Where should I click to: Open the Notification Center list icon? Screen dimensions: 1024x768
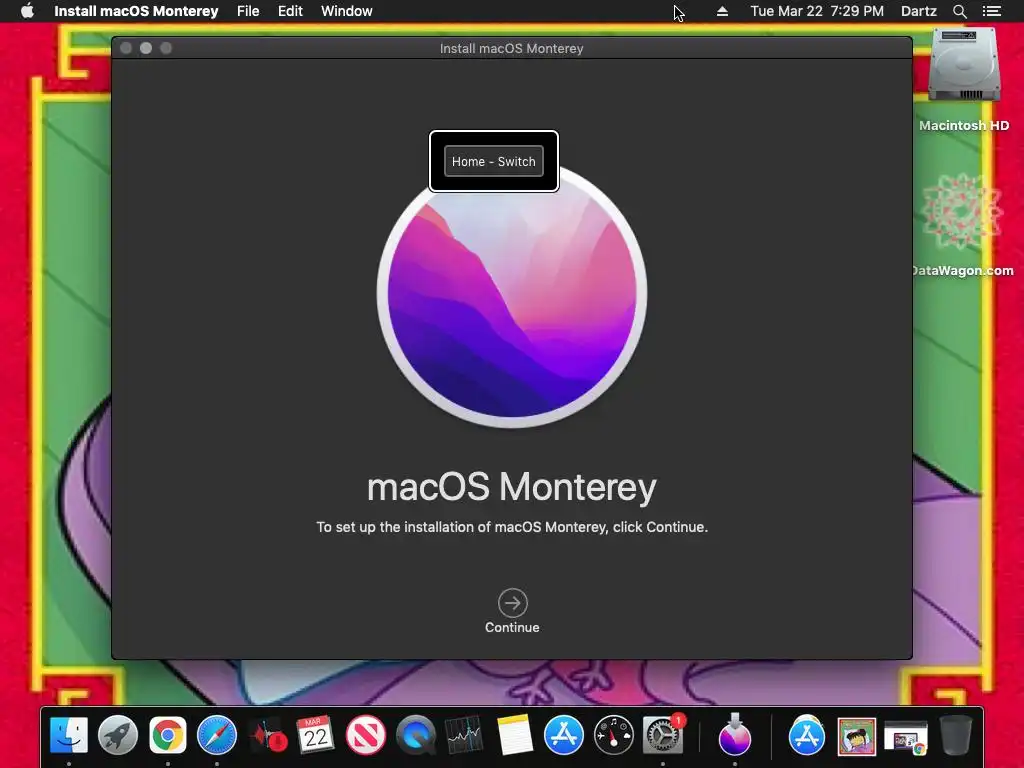991,11
